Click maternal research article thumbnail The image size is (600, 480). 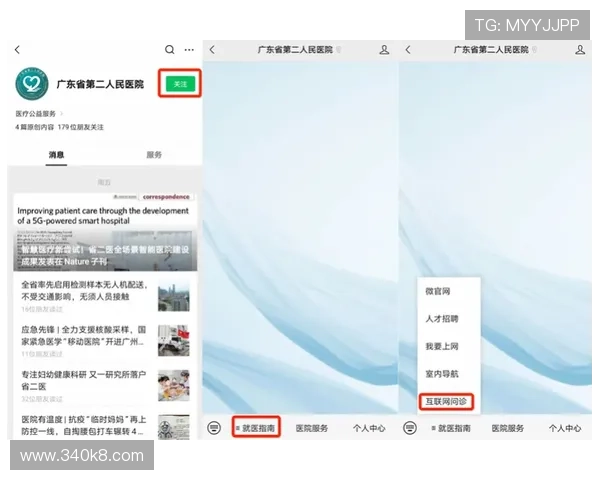174,385
